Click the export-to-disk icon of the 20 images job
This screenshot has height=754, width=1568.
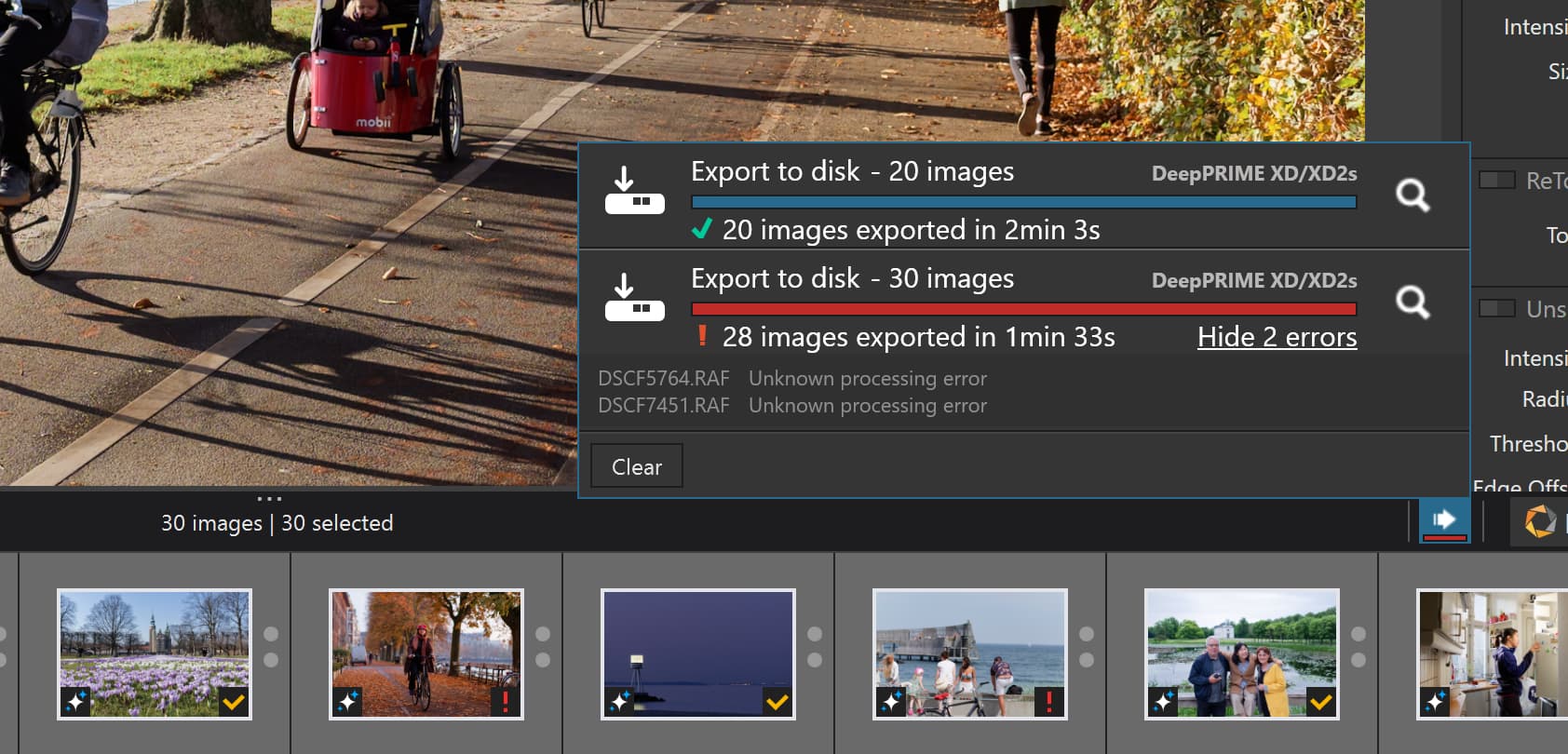(634, 191)
